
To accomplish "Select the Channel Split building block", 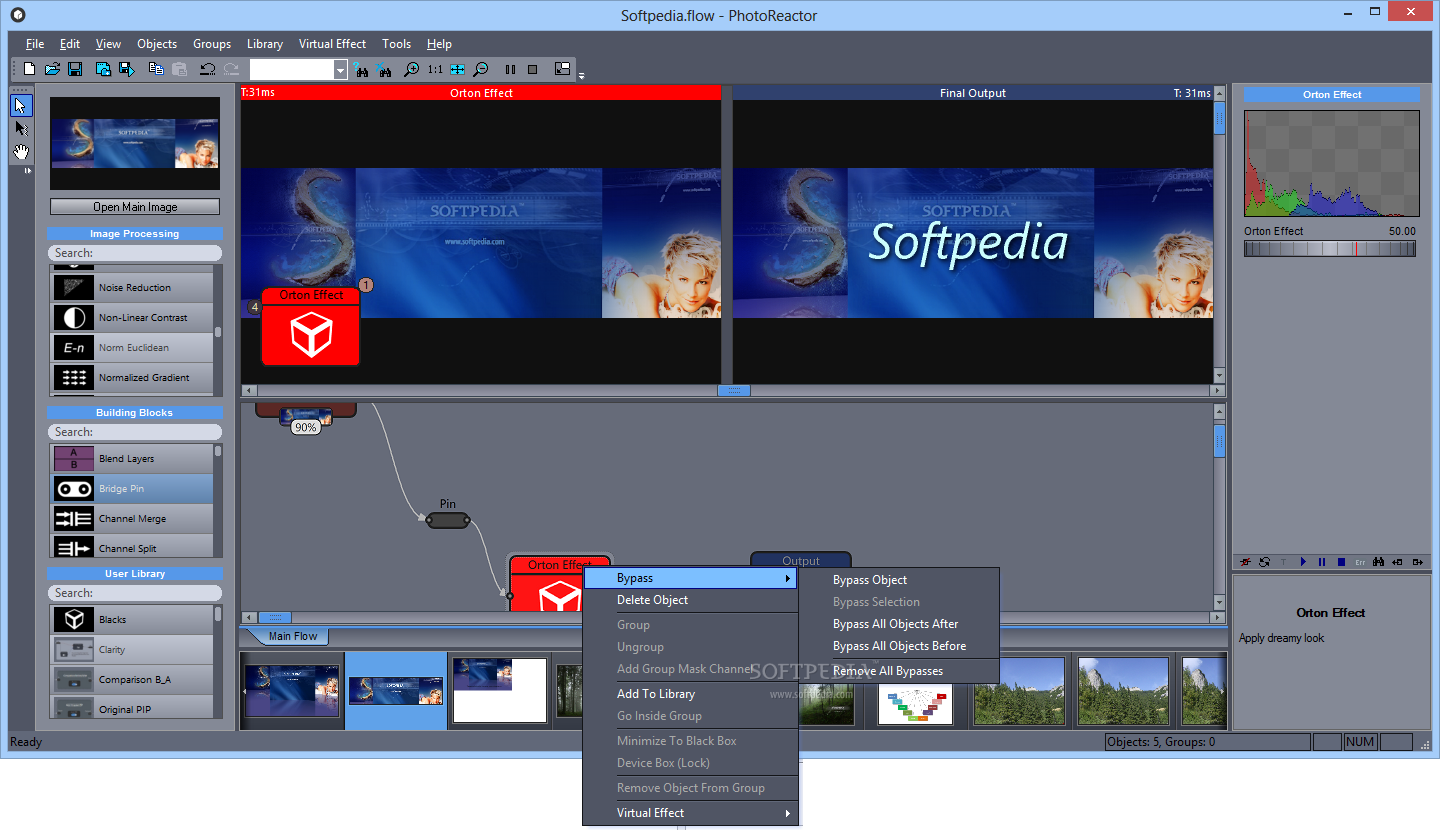I will pos(132,547).
